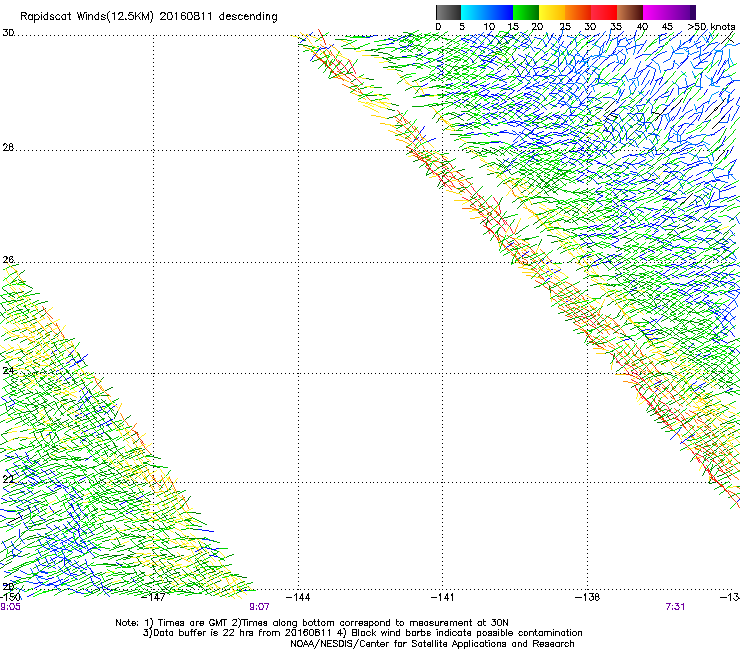Screen dimensions: 740x650
Task: Click the latitude label '22' on left axis
Action: click(8, 479)
